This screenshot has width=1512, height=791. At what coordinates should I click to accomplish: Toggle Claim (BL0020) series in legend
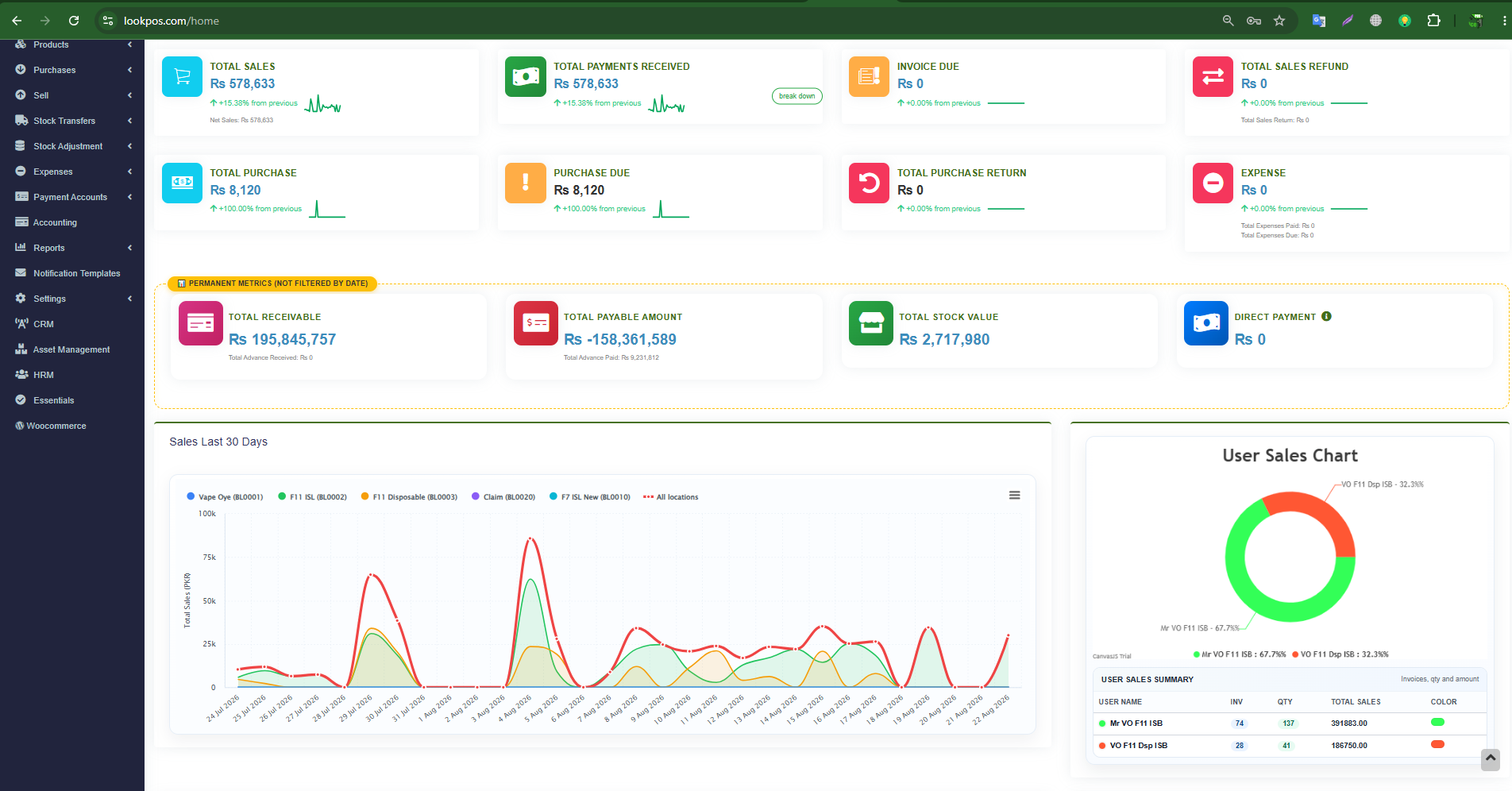tap(503, 497)
